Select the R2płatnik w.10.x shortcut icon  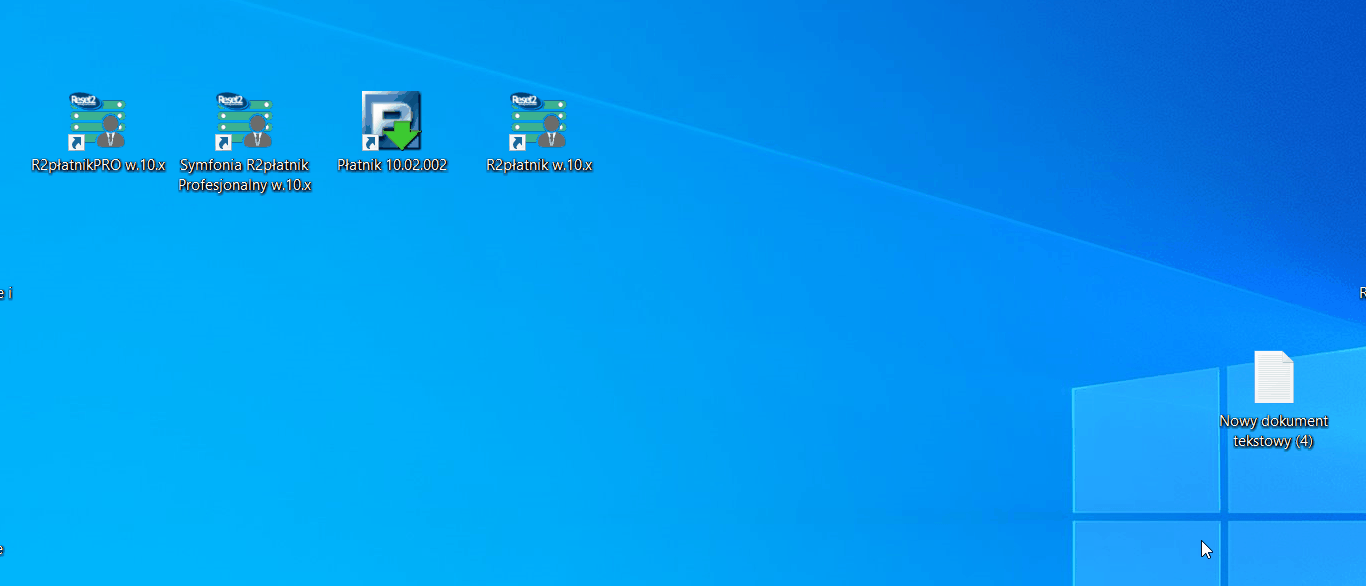coord(538,121)
